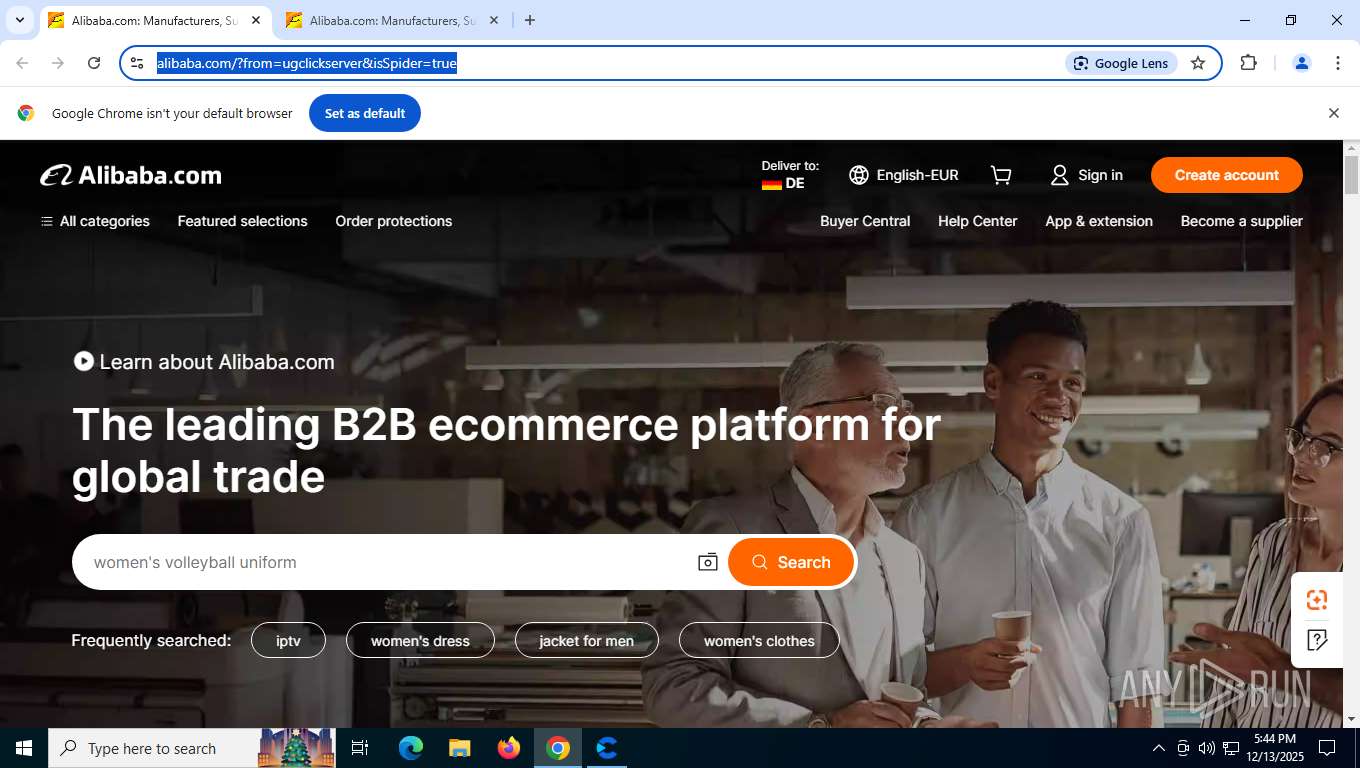
Task: Click the image search camera icon
Action: [x=708, y=562]
